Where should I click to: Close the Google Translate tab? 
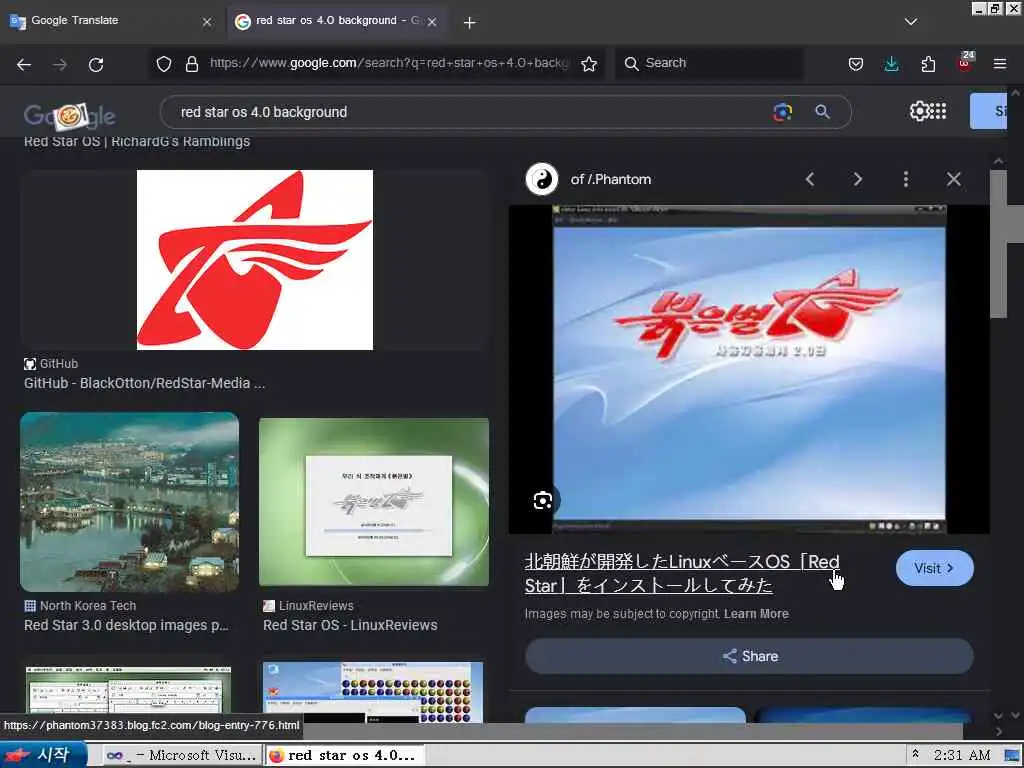tap(207, 22)
